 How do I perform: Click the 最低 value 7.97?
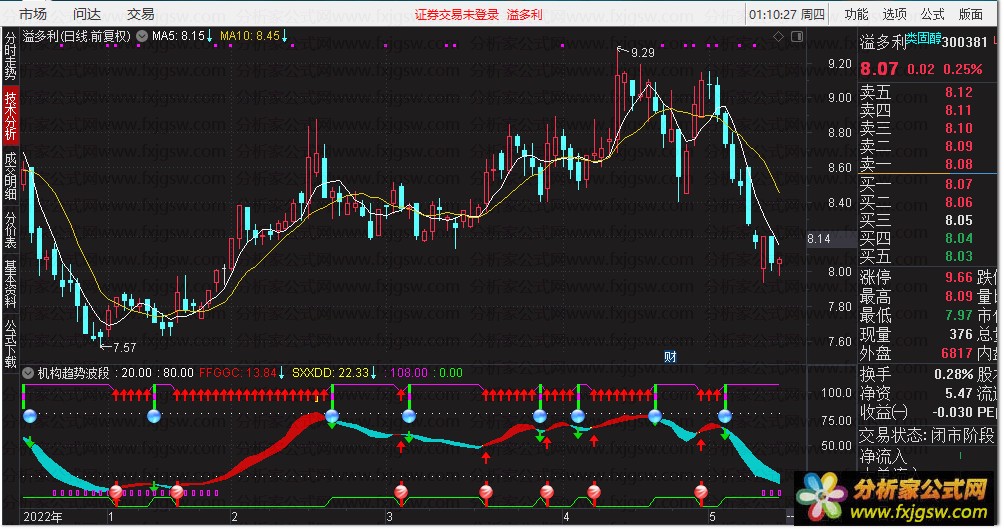tap(959, 315)
